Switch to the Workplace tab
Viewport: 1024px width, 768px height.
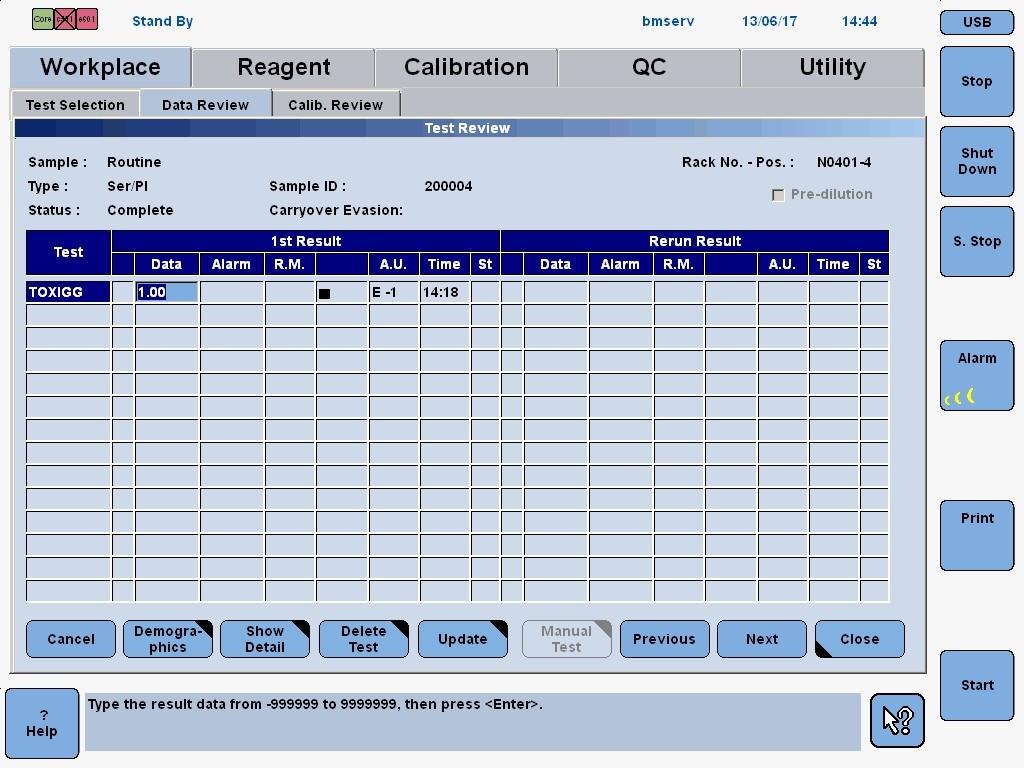pos(101,67)
